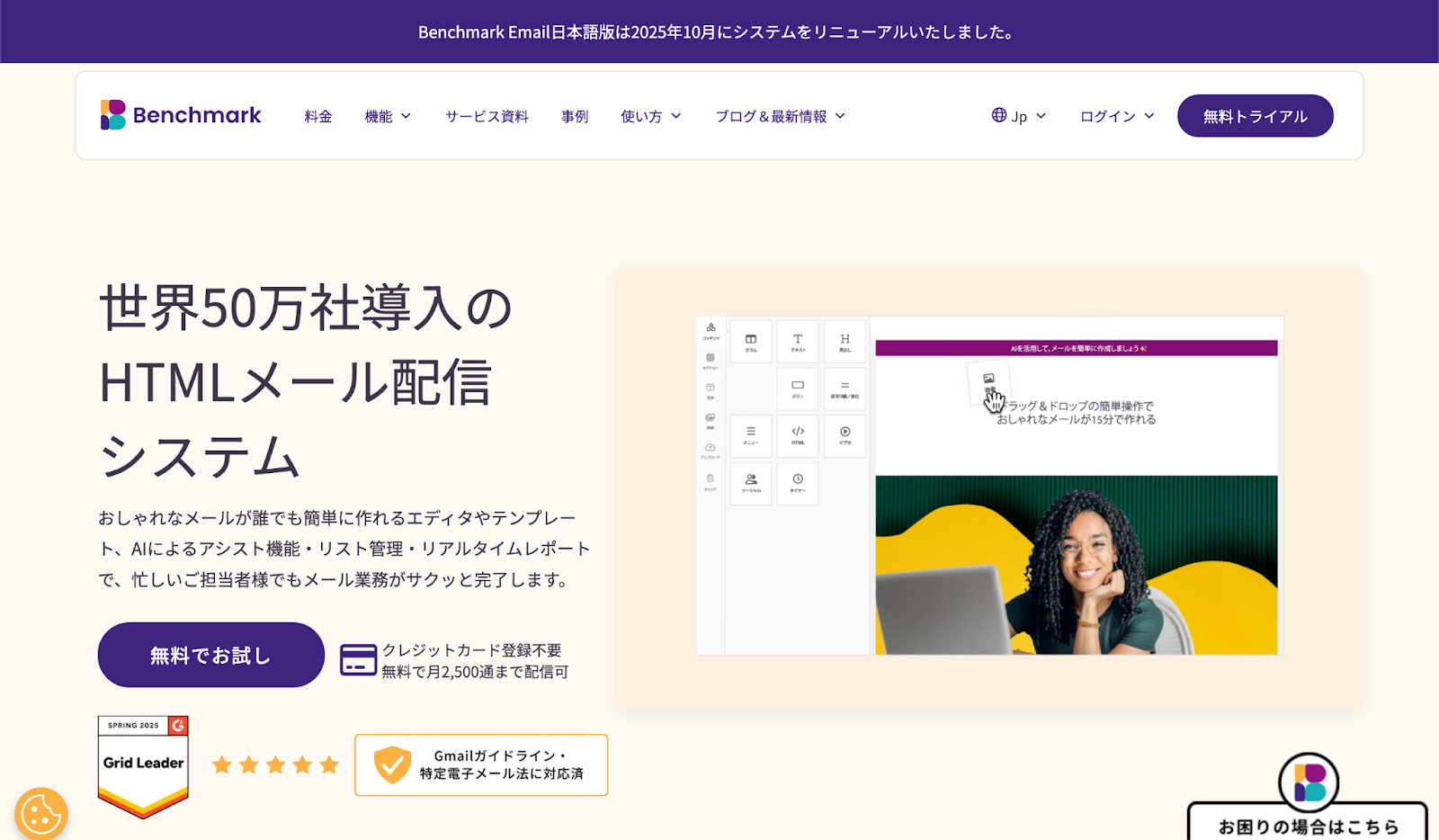This screenshot has width=1439, height=840.
Task: Open the アップロード sidebar panel icon
Action: pos(711,450)
